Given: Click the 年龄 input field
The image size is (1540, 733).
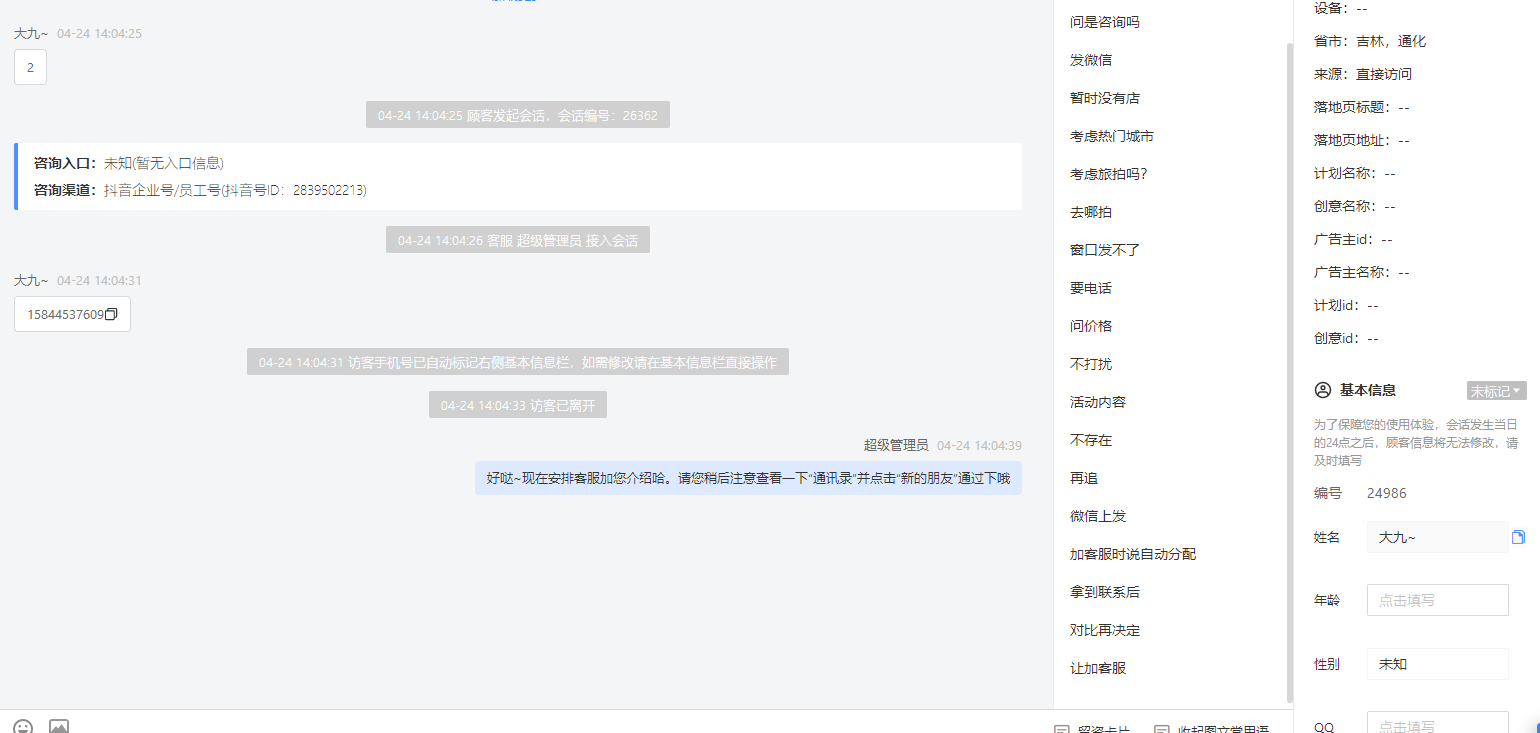Looking at the screenshot, I should tap(1437, 600).
